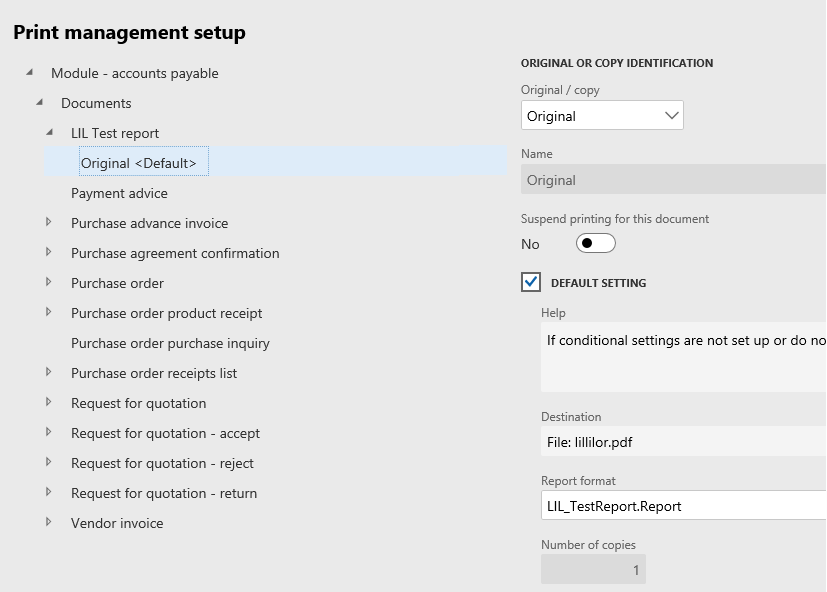
Task: Toggle Suspend printing for this document
Action: click(595, 243)
